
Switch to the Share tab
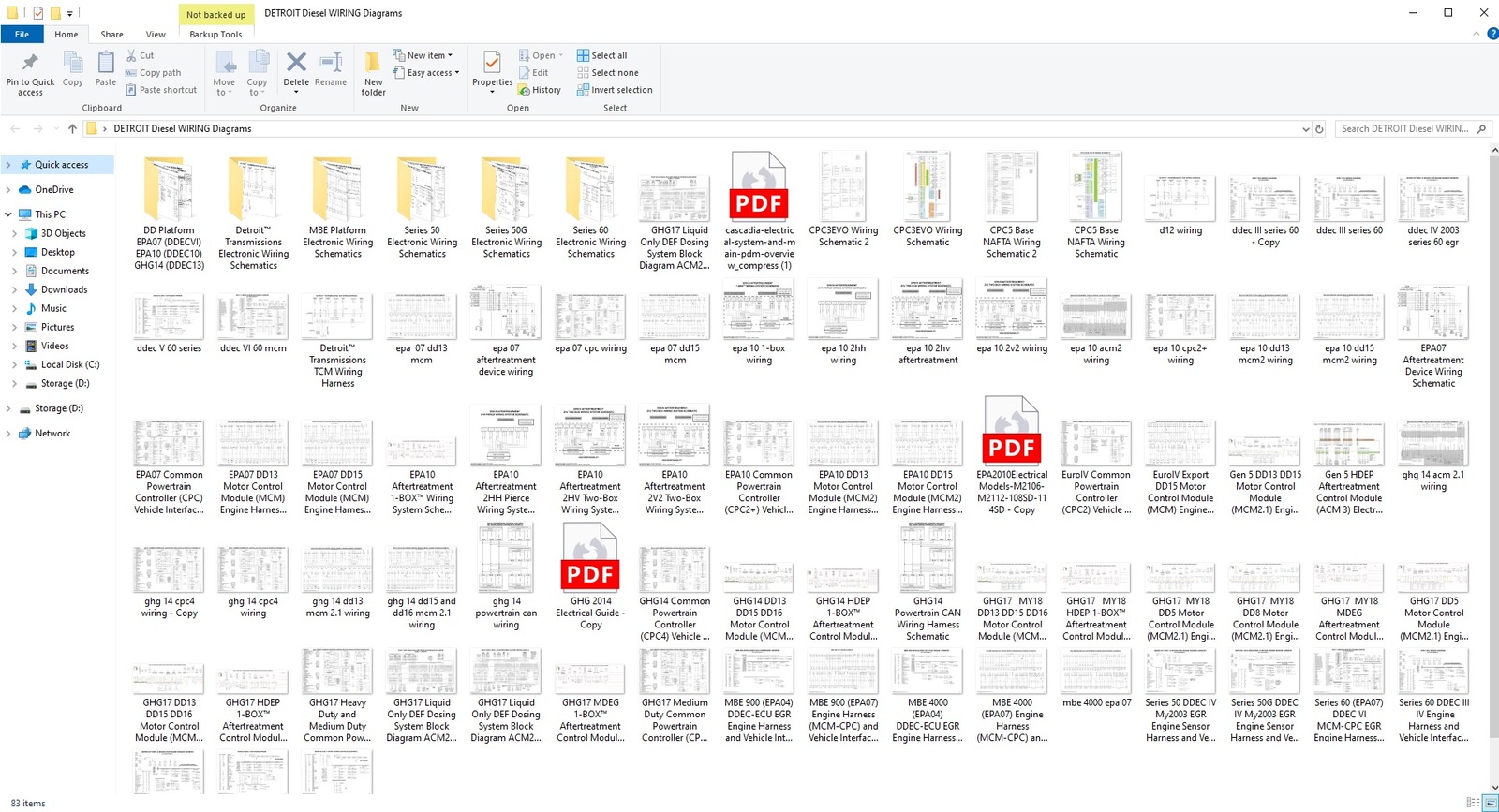(x=111, y=35)
